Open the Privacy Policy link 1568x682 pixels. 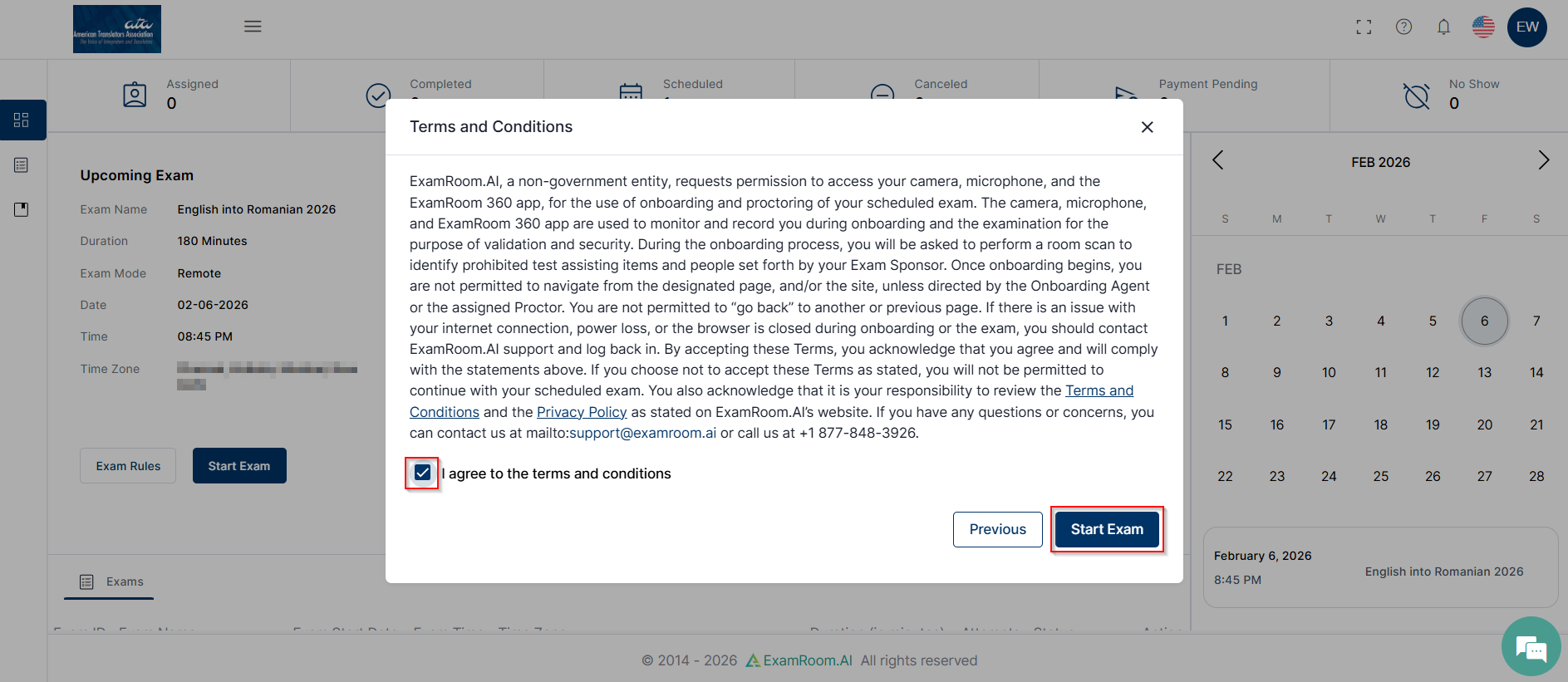(x=582, y=412)
